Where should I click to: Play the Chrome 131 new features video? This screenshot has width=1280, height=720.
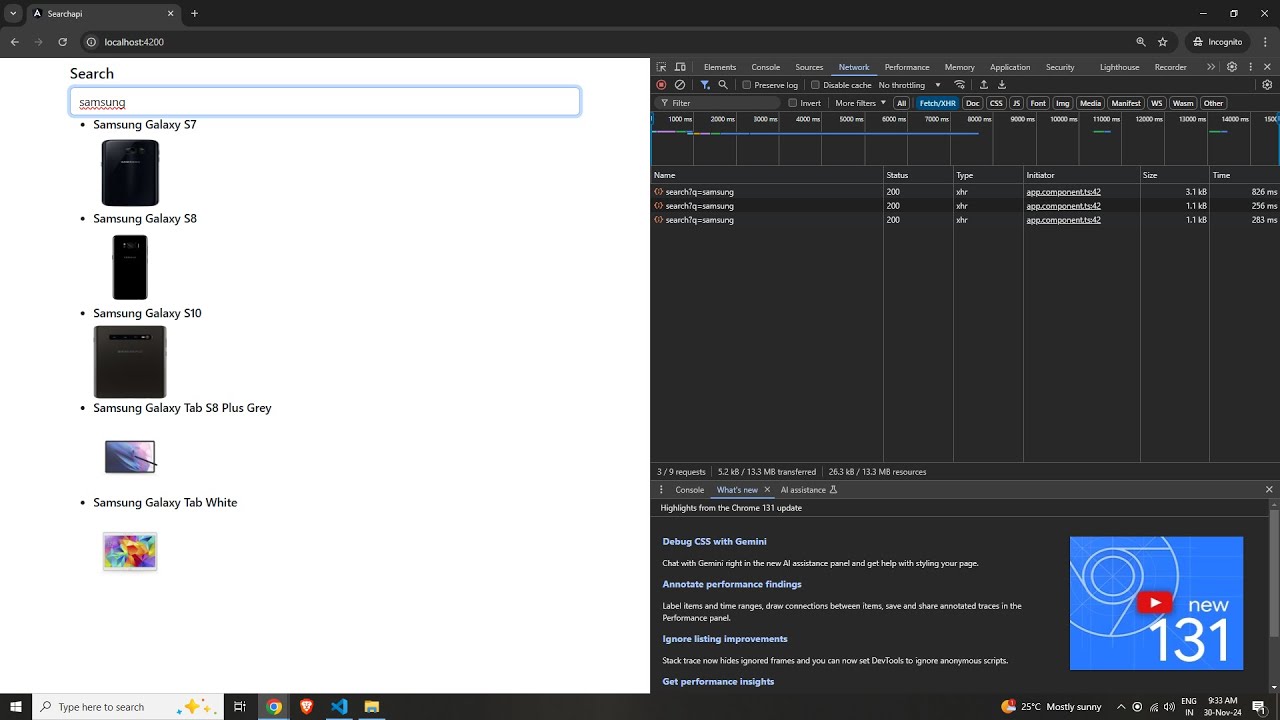(x=1155, y=603)
